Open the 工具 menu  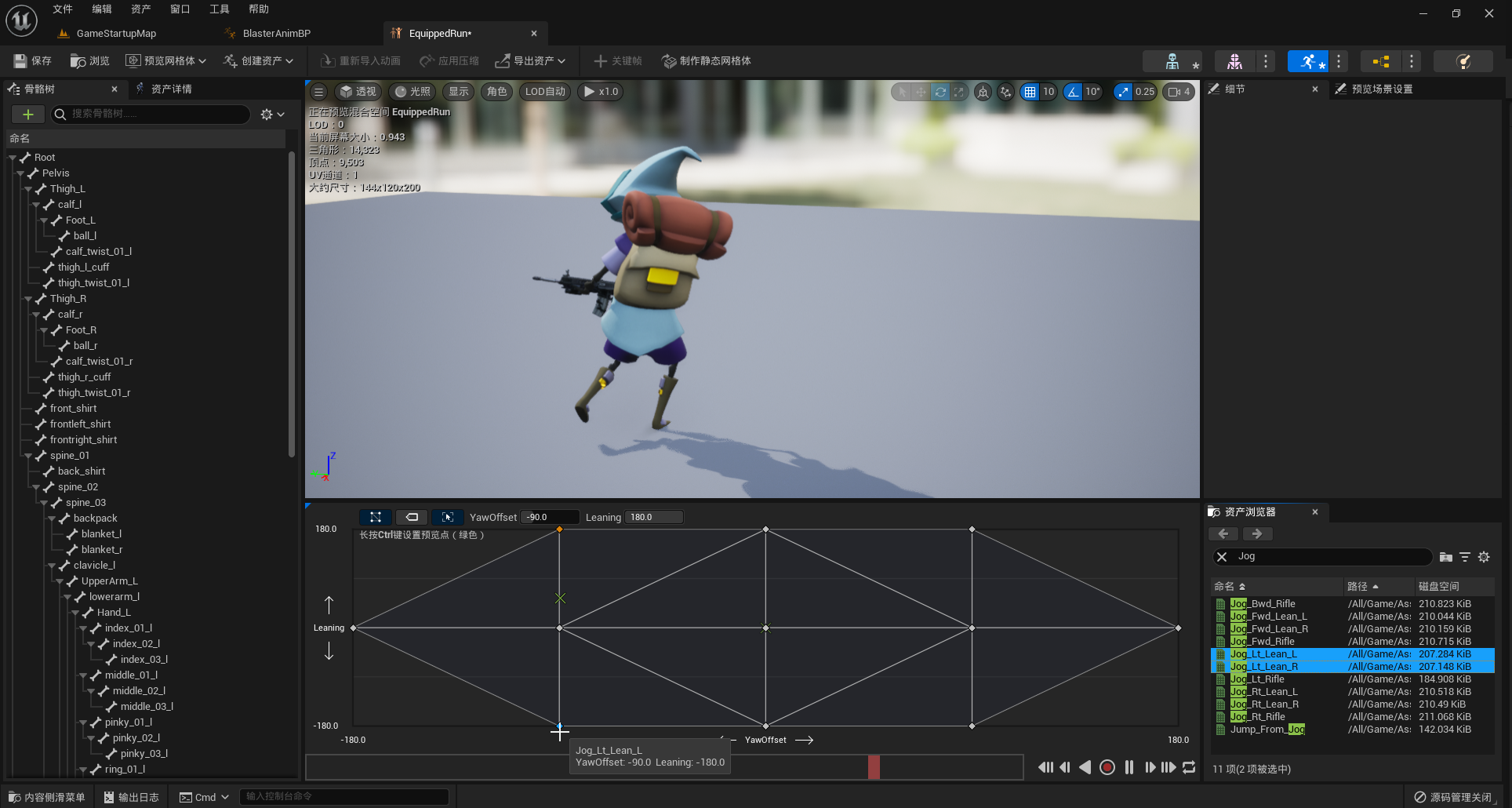click(x=220, y=9)
